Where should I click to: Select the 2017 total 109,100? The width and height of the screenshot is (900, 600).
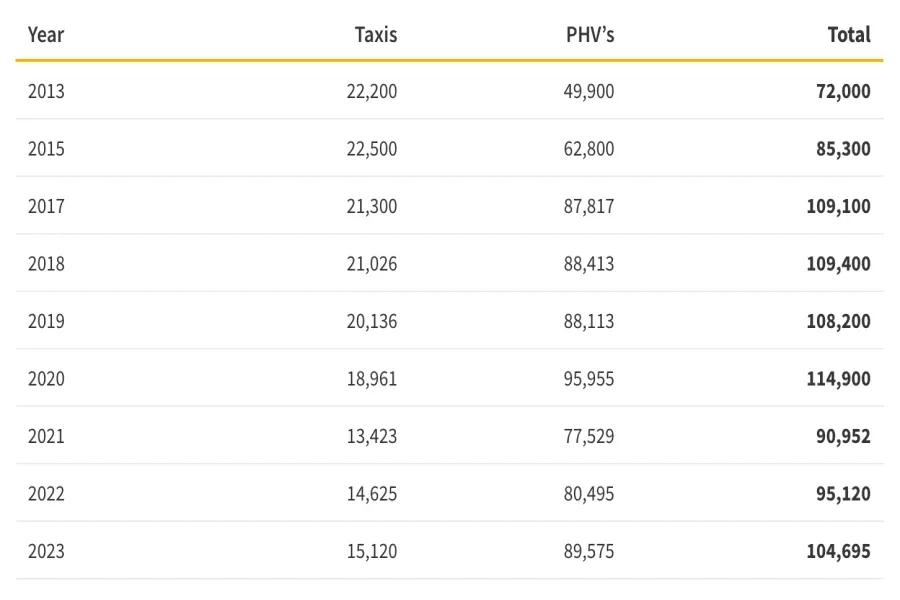[838, 207]
